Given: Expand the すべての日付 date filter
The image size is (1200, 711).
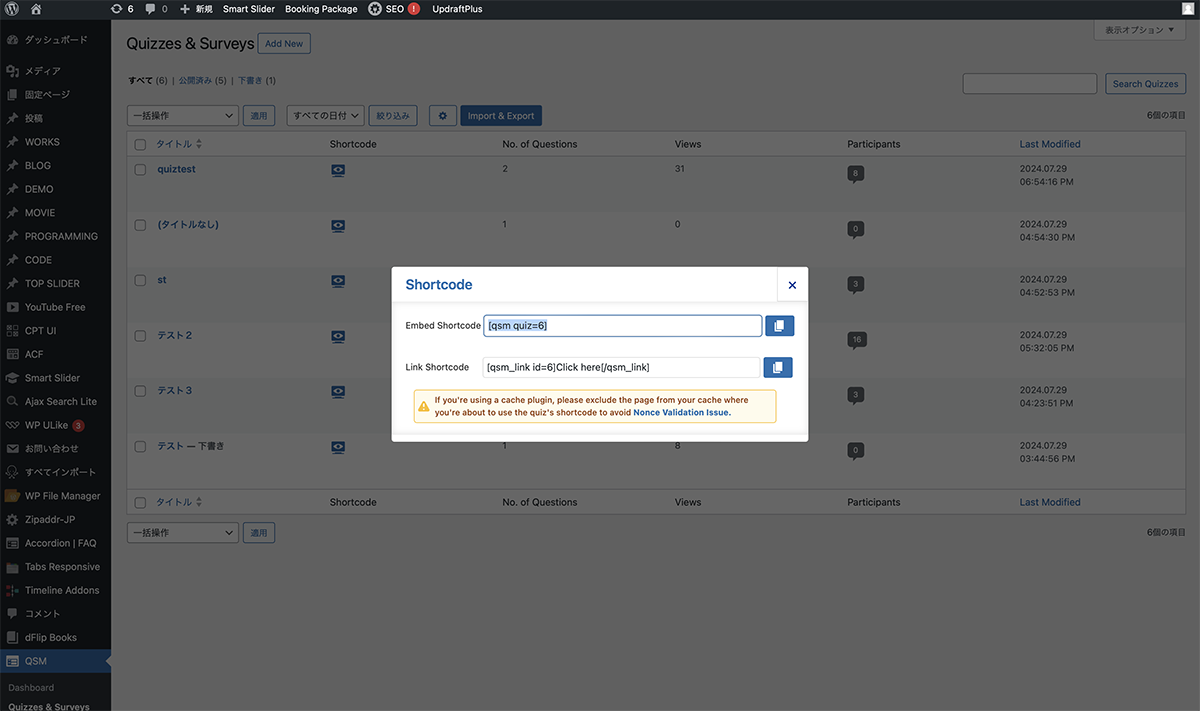Looking at the screenshot, I should click(x=324, y=116).
